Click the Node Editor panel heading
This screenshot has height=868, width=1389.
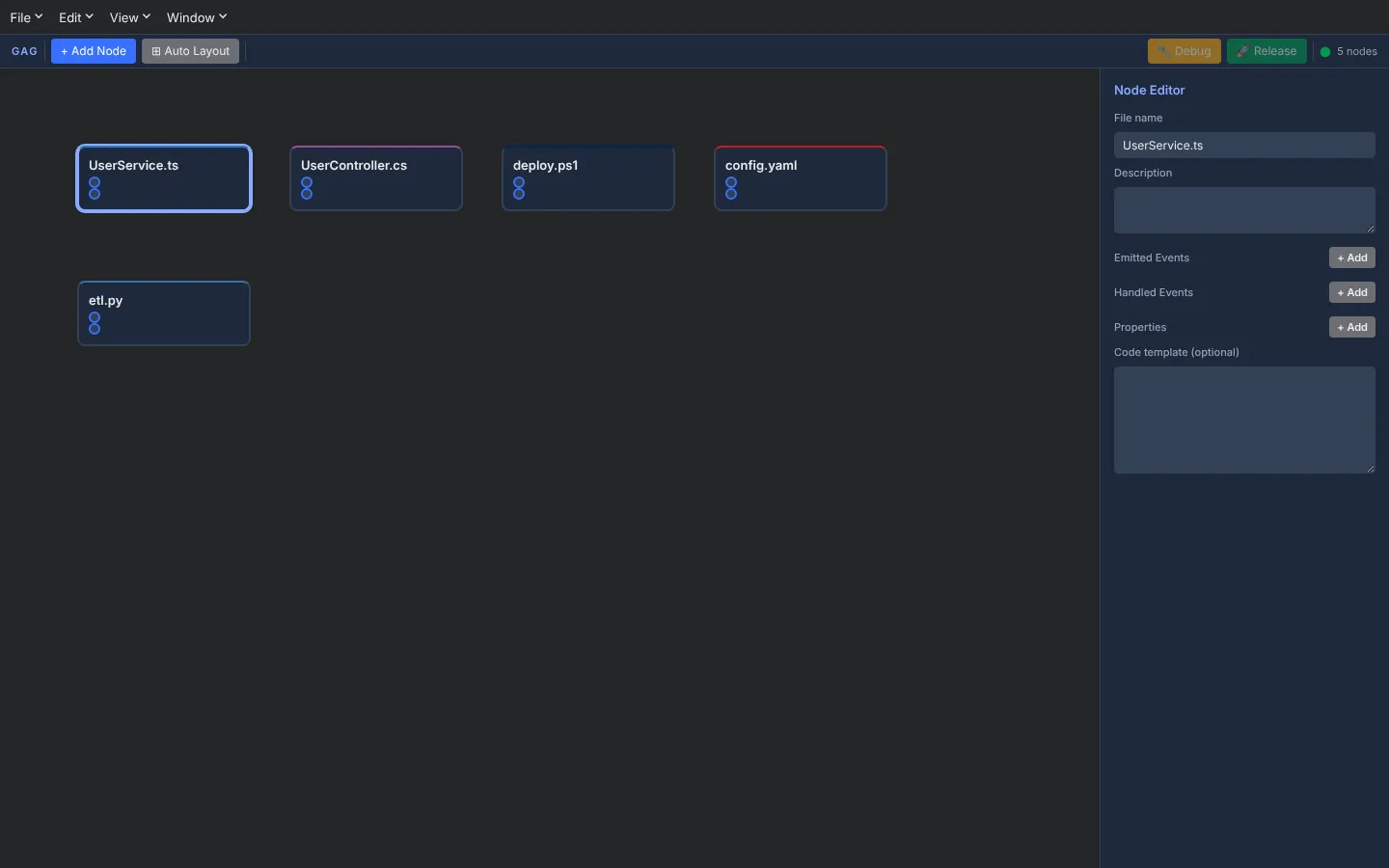click(1149, 90)
